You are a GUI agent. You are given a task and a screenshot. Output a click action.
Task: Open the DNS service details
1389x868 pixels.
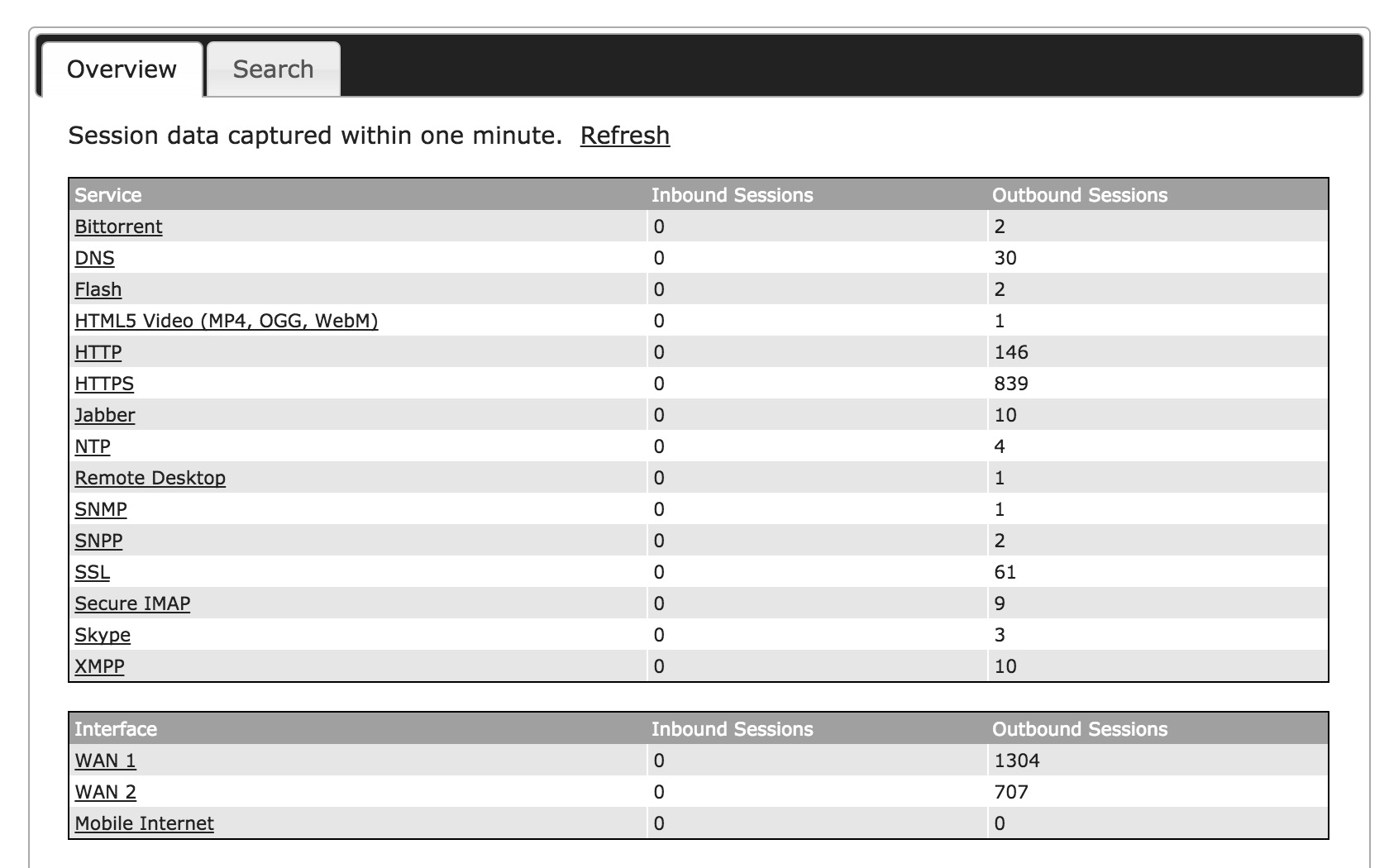[x=94, y=258]
